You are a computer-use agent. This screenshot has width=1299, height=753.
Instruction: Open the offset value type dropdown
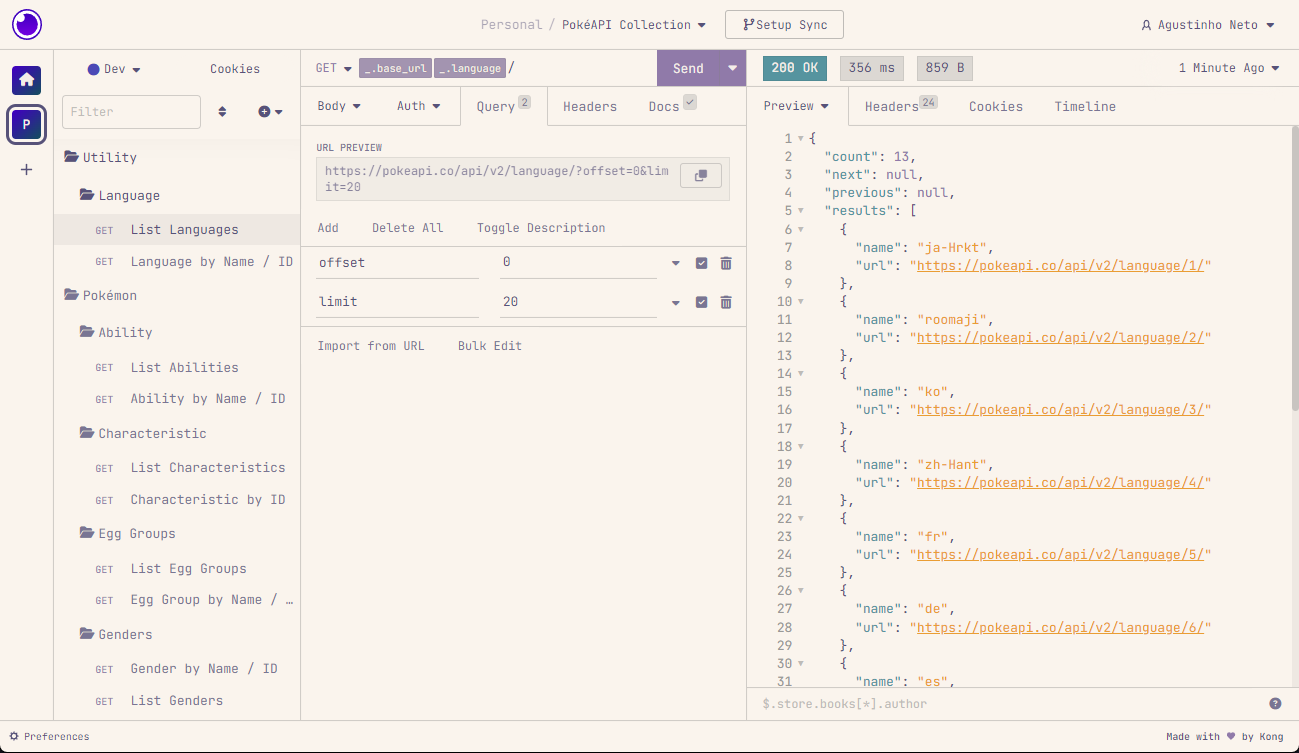point(676,263)
